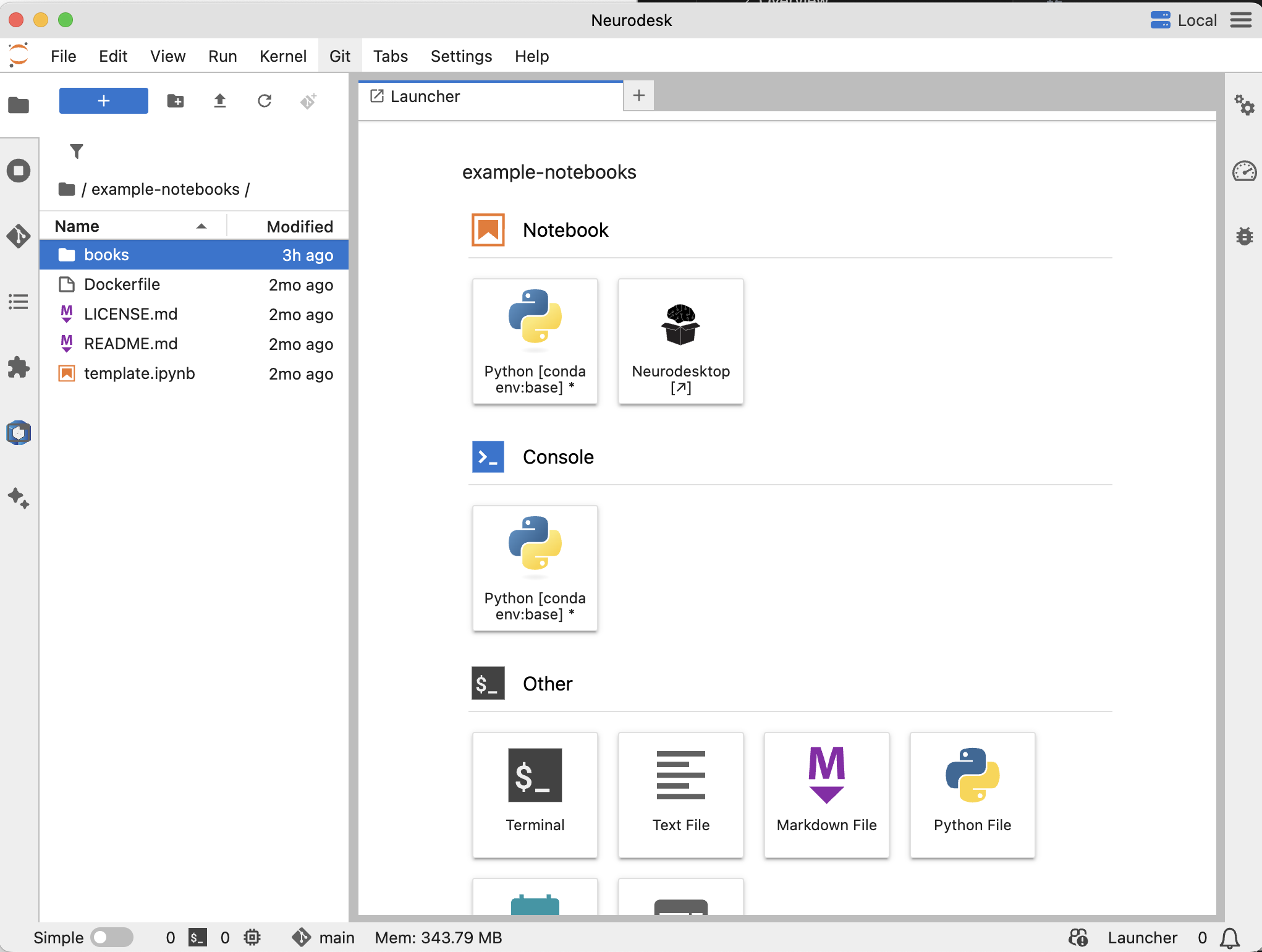
Task: Open the Running Terminals and Kernels panel
Action: click(19, 171)
